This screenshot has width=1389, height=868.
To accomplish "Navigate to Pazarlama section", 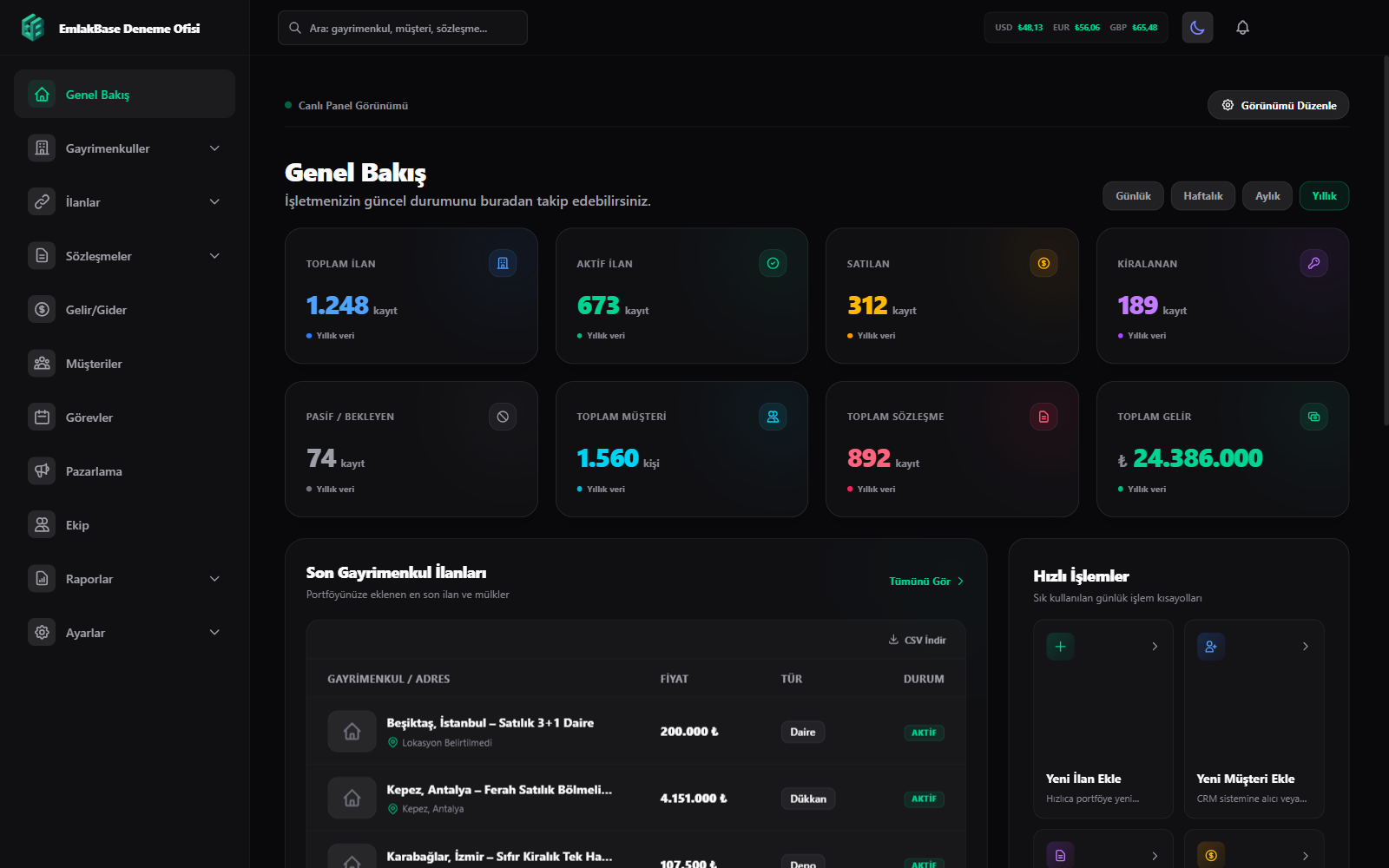I will point(124,470).
